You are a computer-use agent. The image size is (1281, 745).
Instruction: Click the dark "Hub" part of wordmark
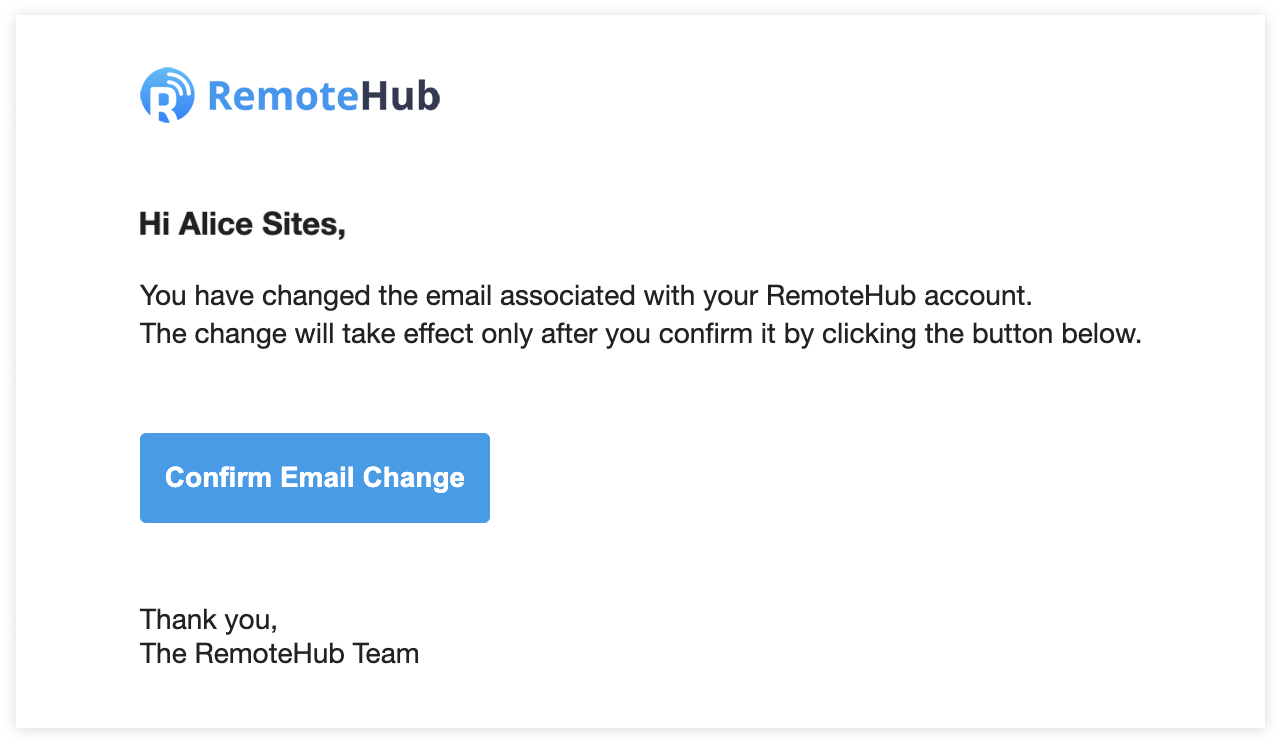(x=400, y=96)
